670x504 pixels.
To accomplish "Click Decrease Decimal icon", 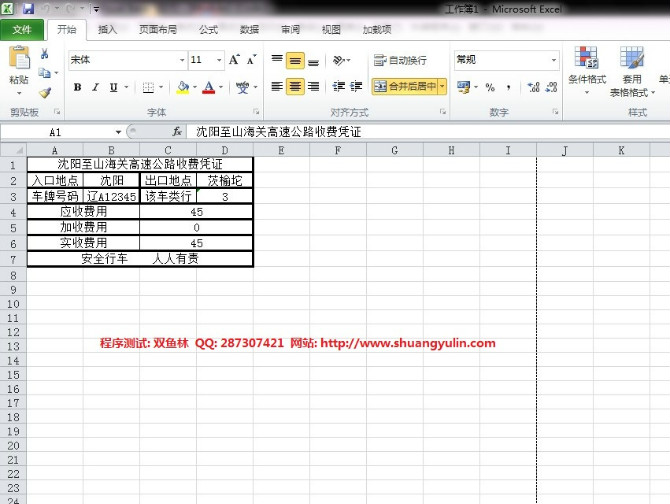I will (551, 87).
